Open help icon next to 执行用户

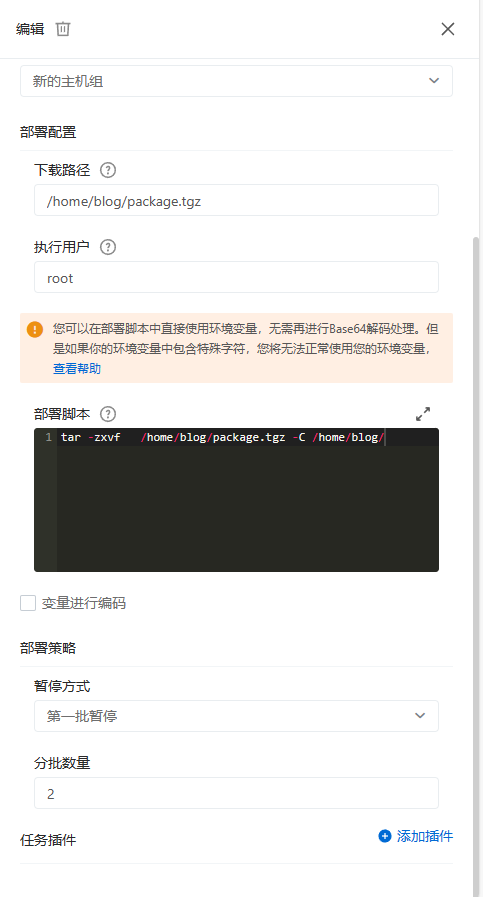point(108,247)
